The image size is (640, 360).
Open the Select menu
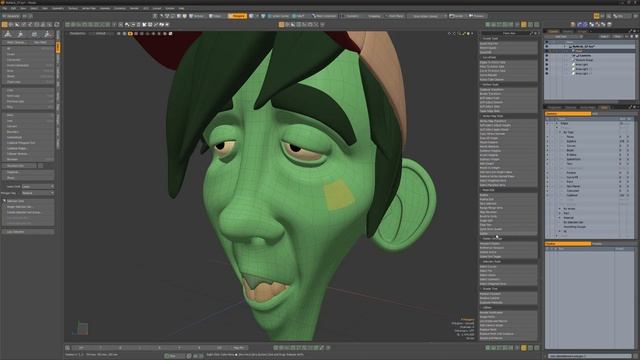click(x=34, y=8)
